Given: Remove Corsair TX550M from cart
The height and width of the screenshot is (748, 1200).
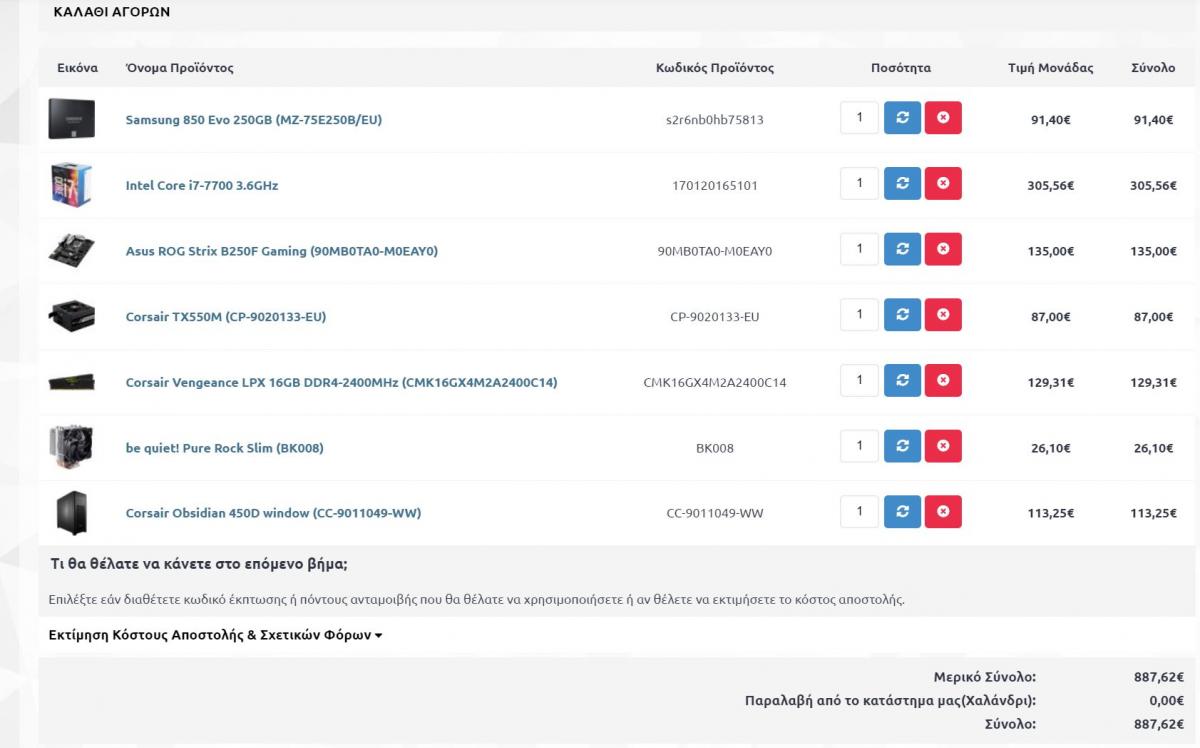Looking at the screenshot, I should 943,315.
